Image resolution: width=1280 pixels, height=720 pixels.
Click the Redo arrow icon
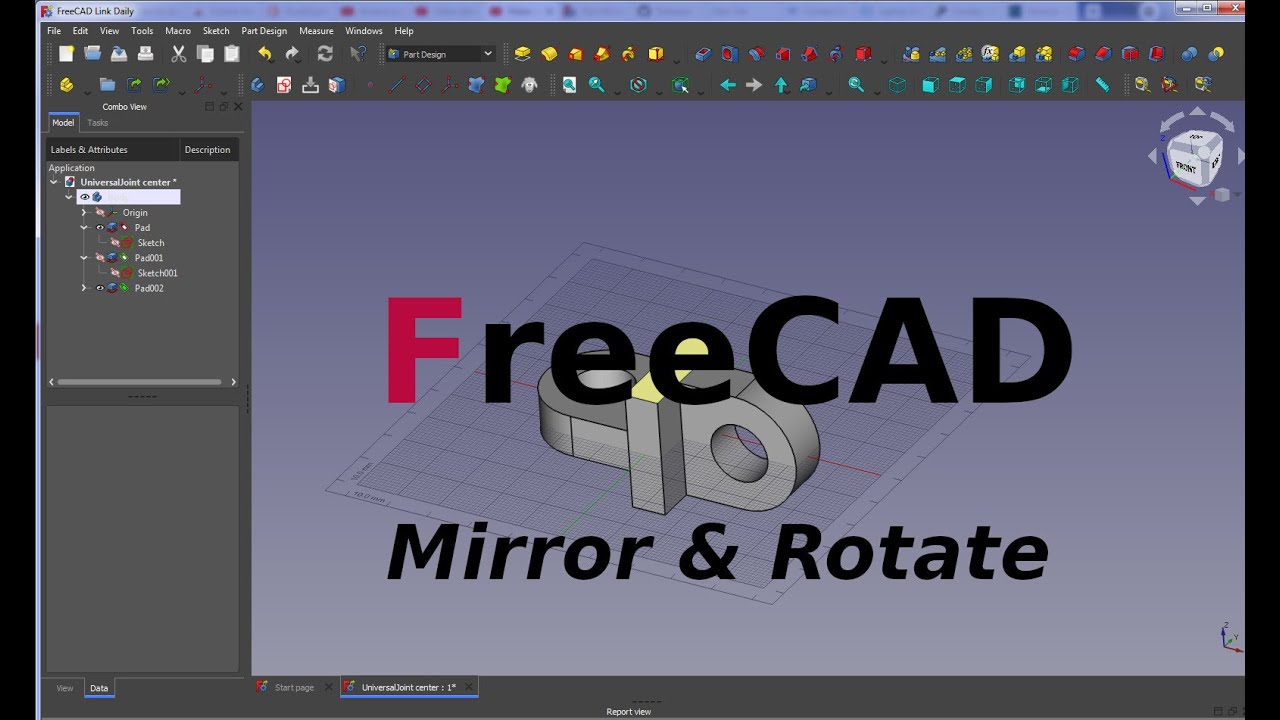292,54
